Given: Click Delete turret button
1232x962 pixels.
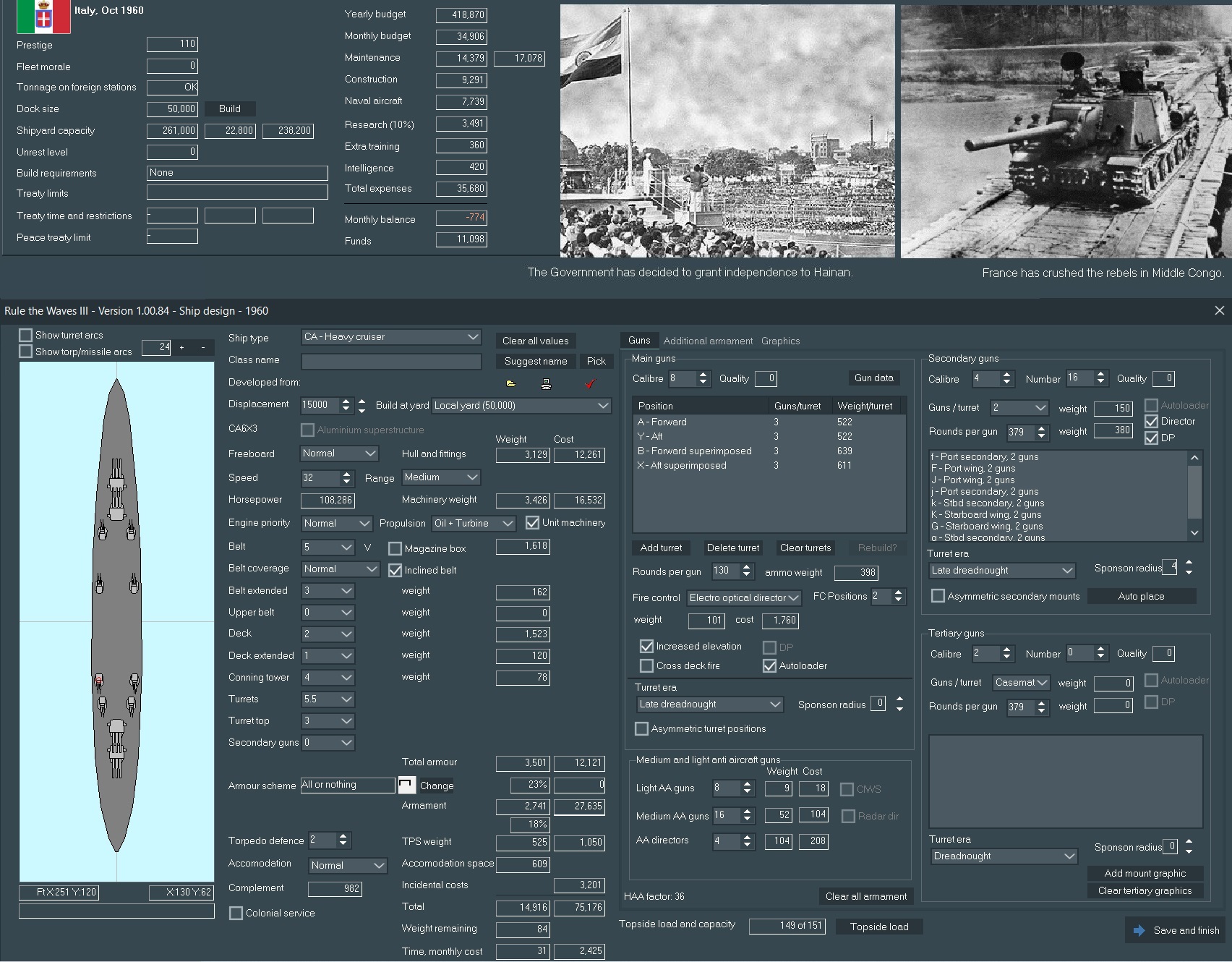Looking at the screenshot, I should [733, 548].
